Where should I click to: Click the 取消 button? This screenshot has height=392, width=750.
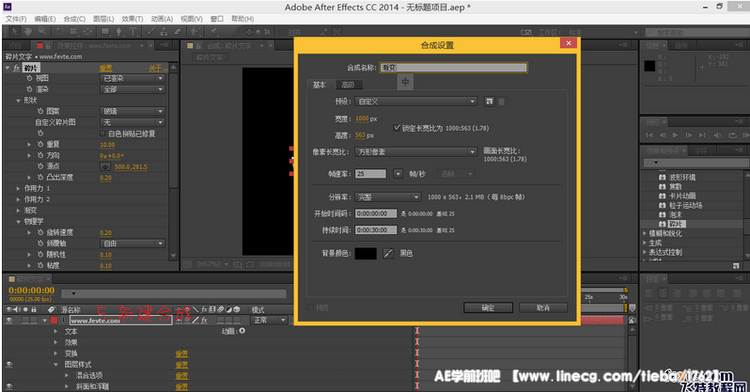pyautogui.click(x=543, y=308)
